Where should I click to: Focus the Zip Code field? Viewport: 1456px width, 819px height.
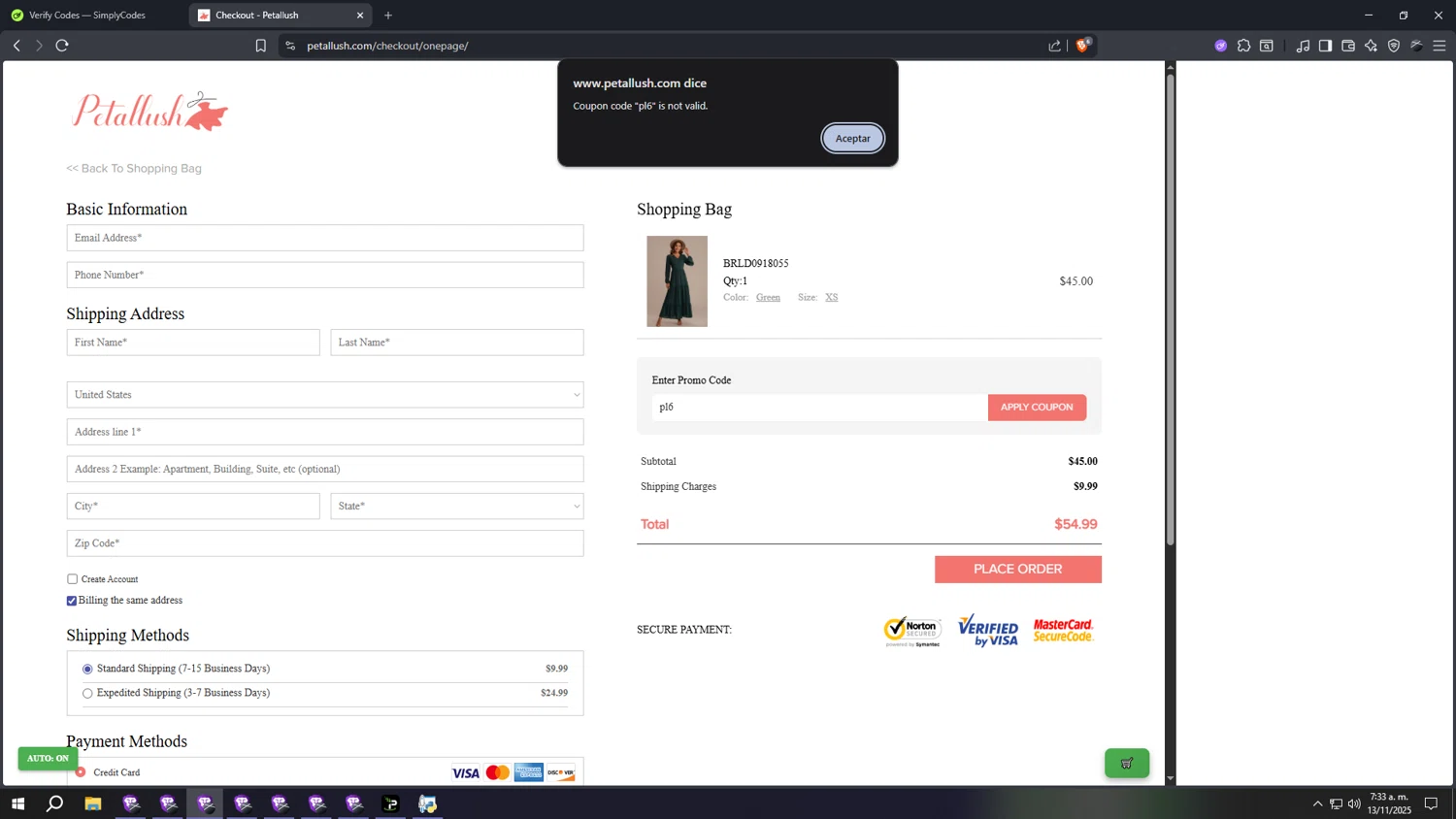coord(325,543)
